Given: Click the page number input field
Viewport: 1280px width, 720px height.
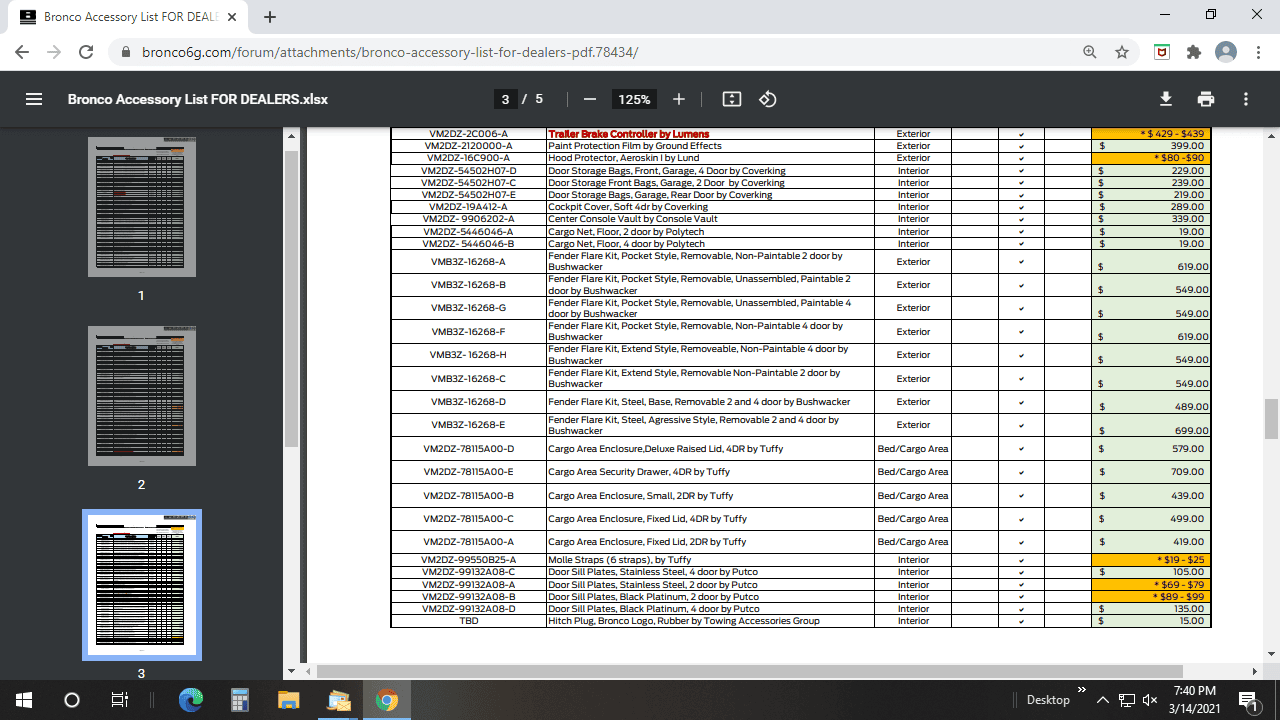Looking at the screenshot, I should [505, 99].
